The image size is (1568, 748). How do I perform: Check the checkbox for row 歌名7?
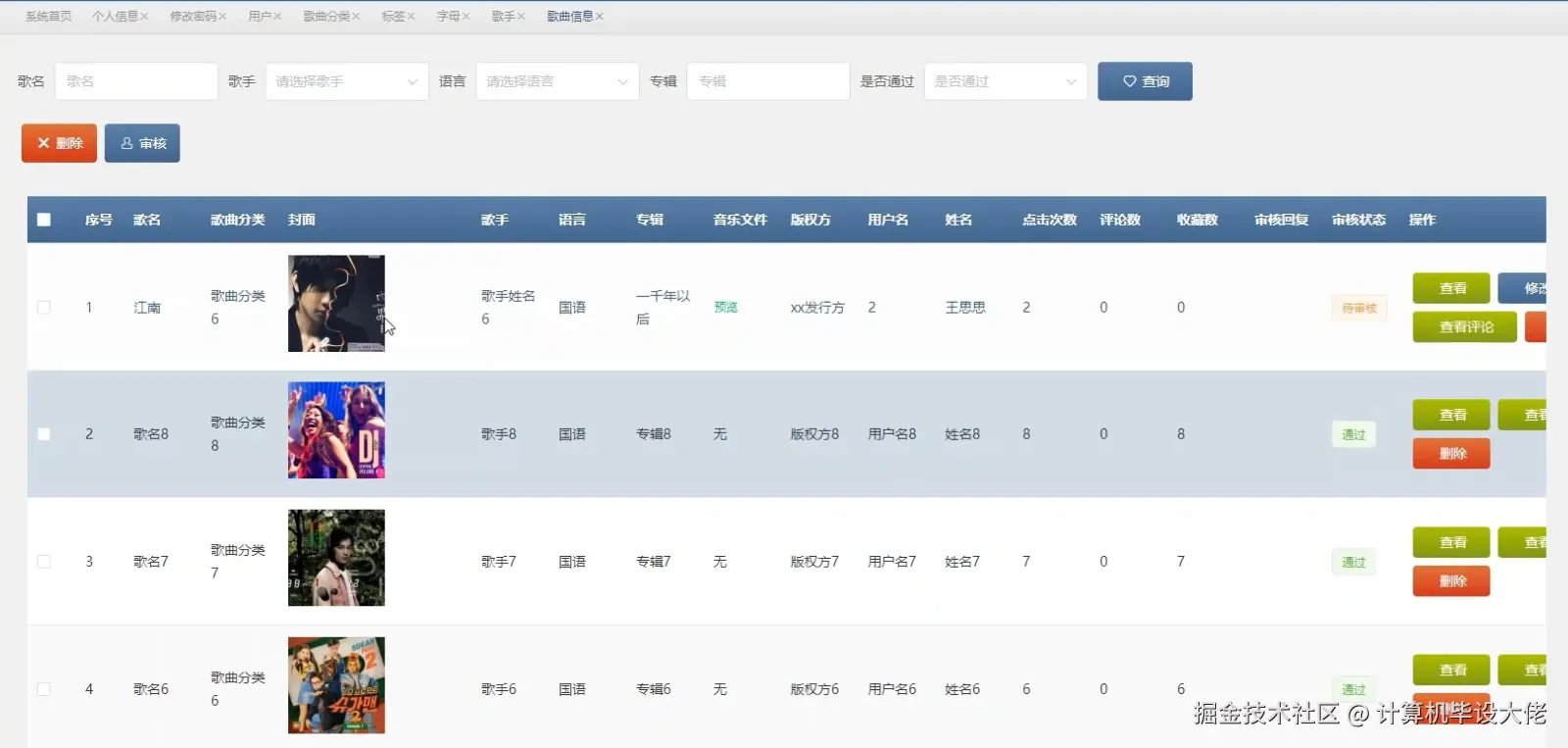click(x=44, y=562)
